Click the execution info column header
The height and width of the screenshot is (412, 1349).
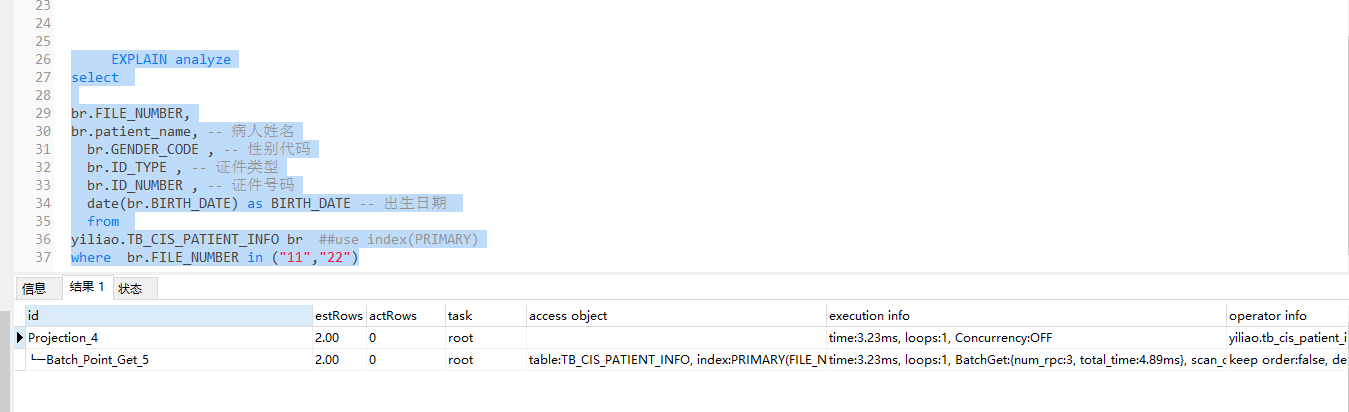pos(869,315)
